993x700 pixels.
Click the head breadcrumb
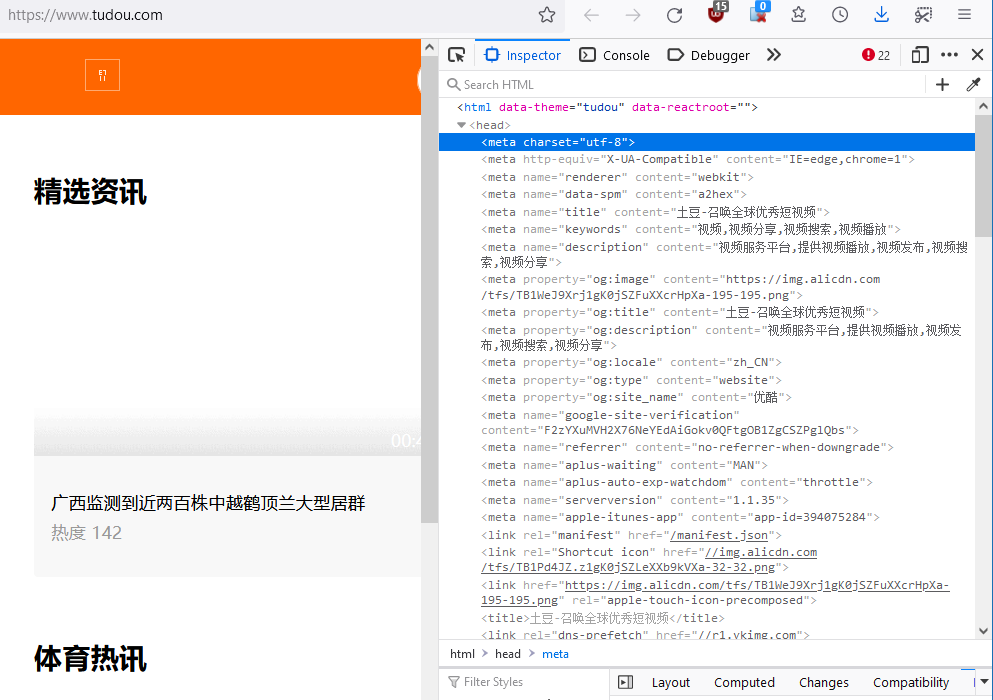click(508, 654)
